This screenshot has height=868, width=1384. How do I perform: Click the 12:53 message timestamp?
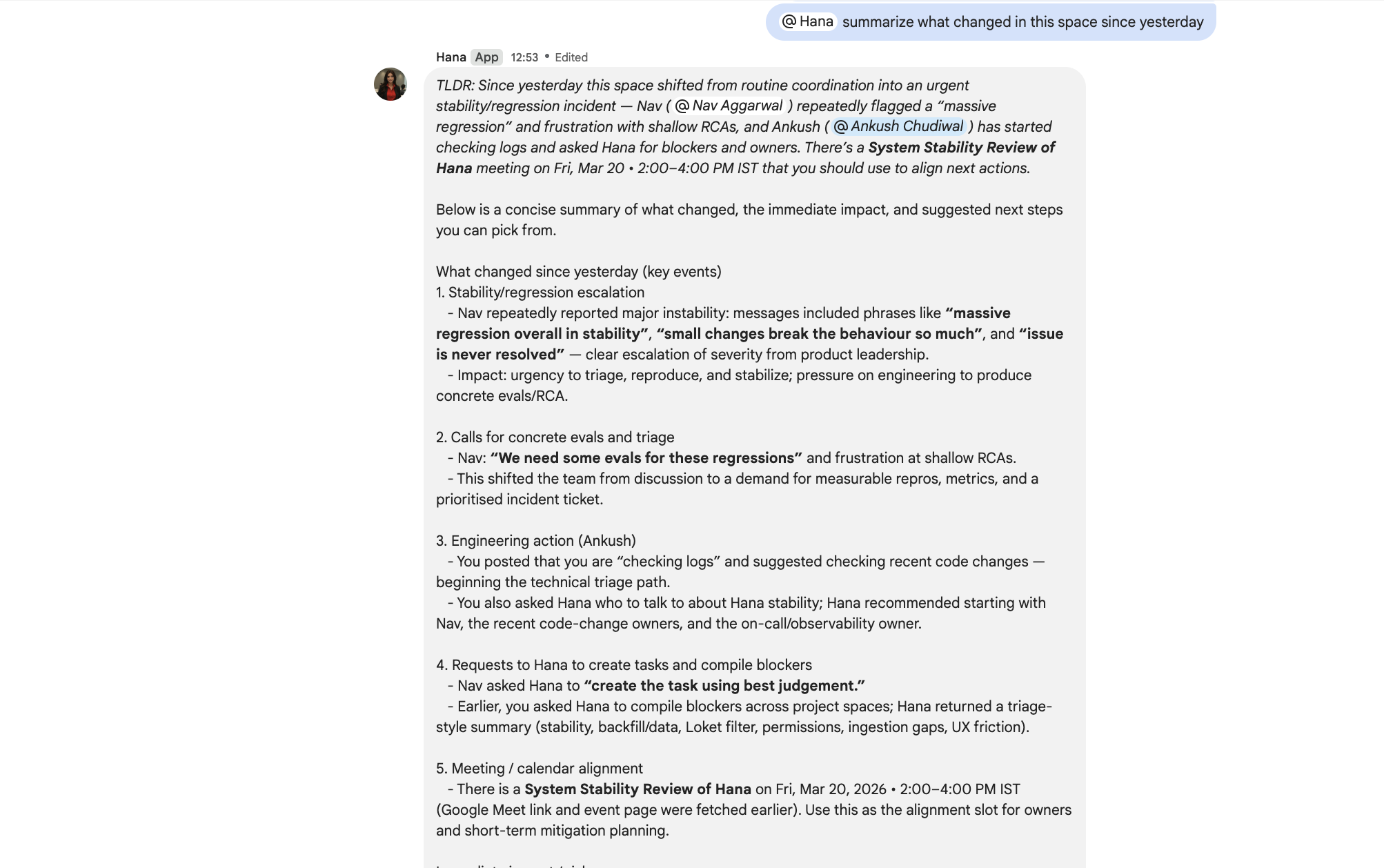coord(524,57)
